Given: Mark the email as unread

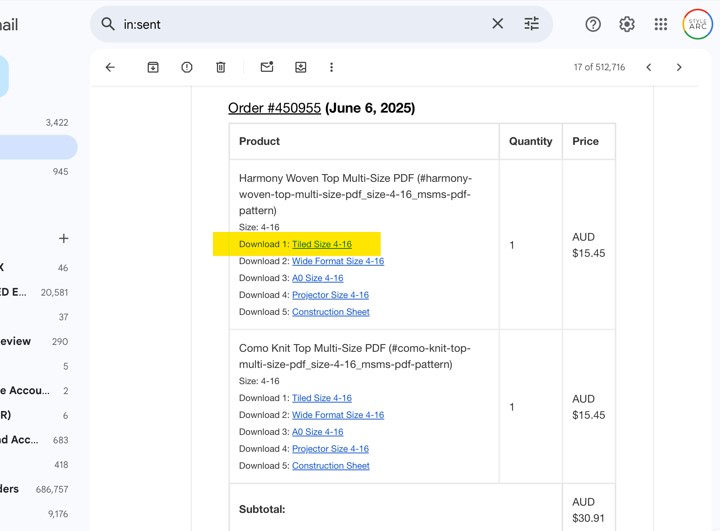Looking at the screenshot, I should 267,67.
